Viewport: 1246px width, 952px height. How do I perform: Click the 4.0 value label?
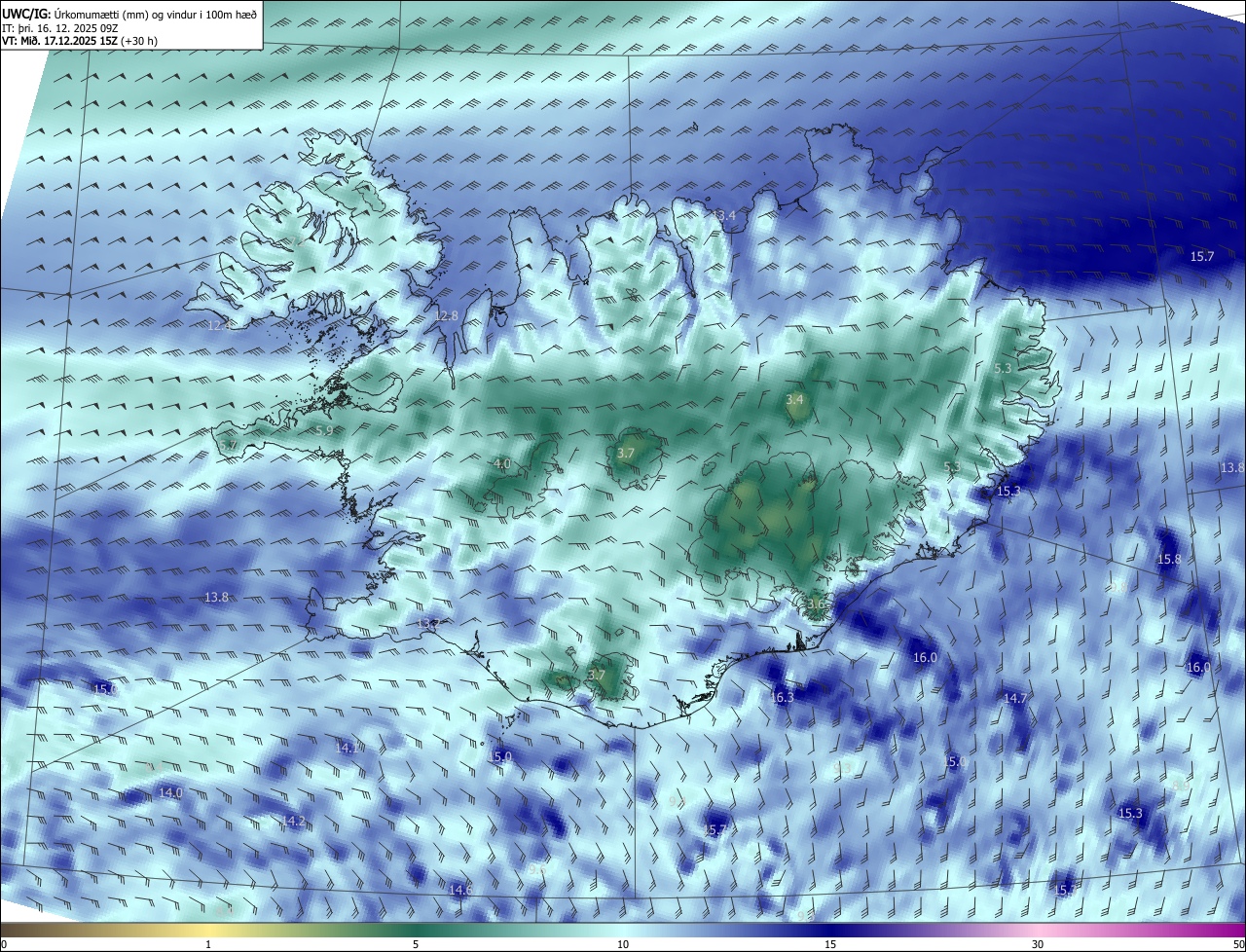501,464
